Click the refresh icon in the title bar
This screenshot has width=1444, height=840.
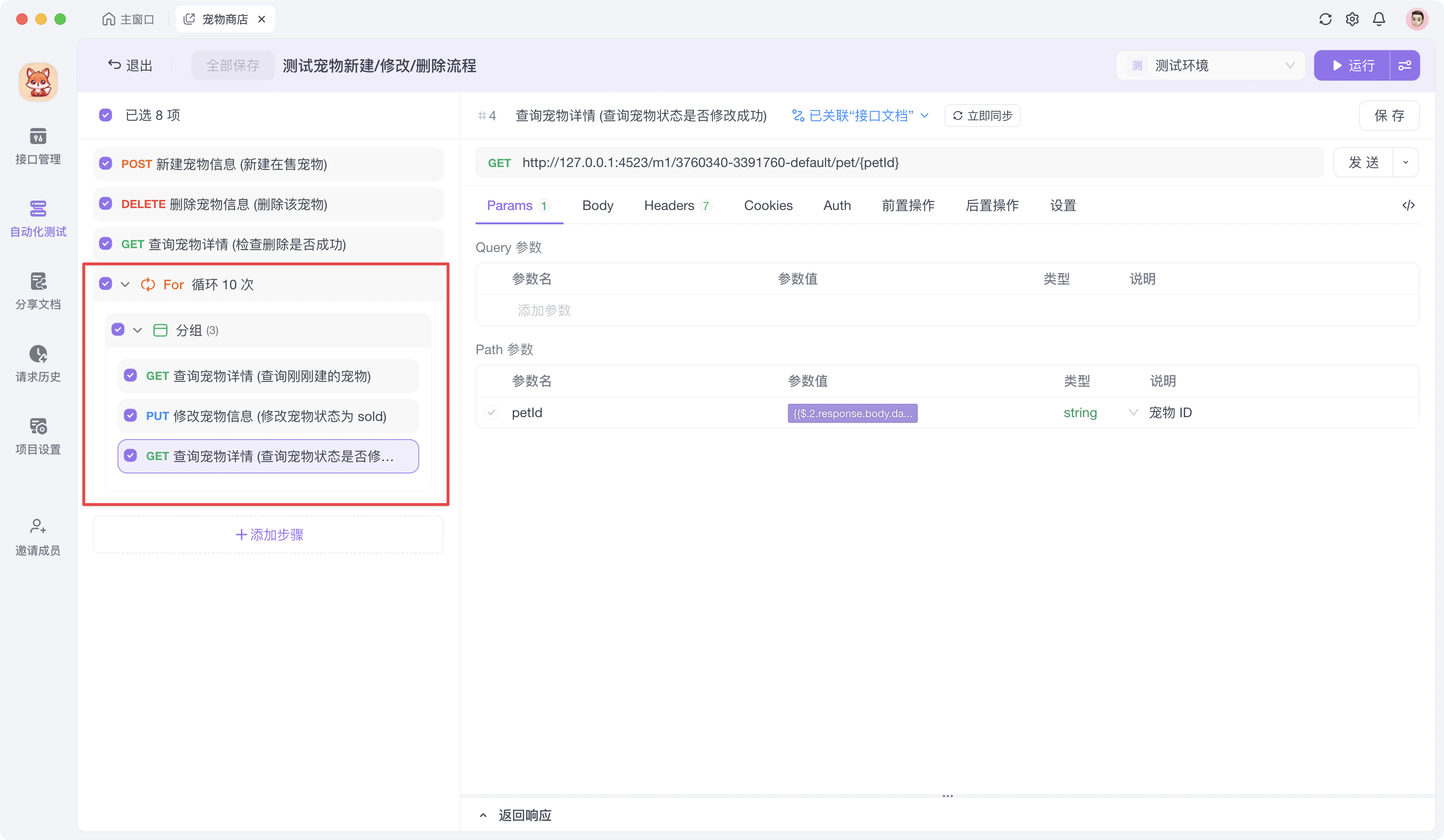click(x=1325, y=19)
